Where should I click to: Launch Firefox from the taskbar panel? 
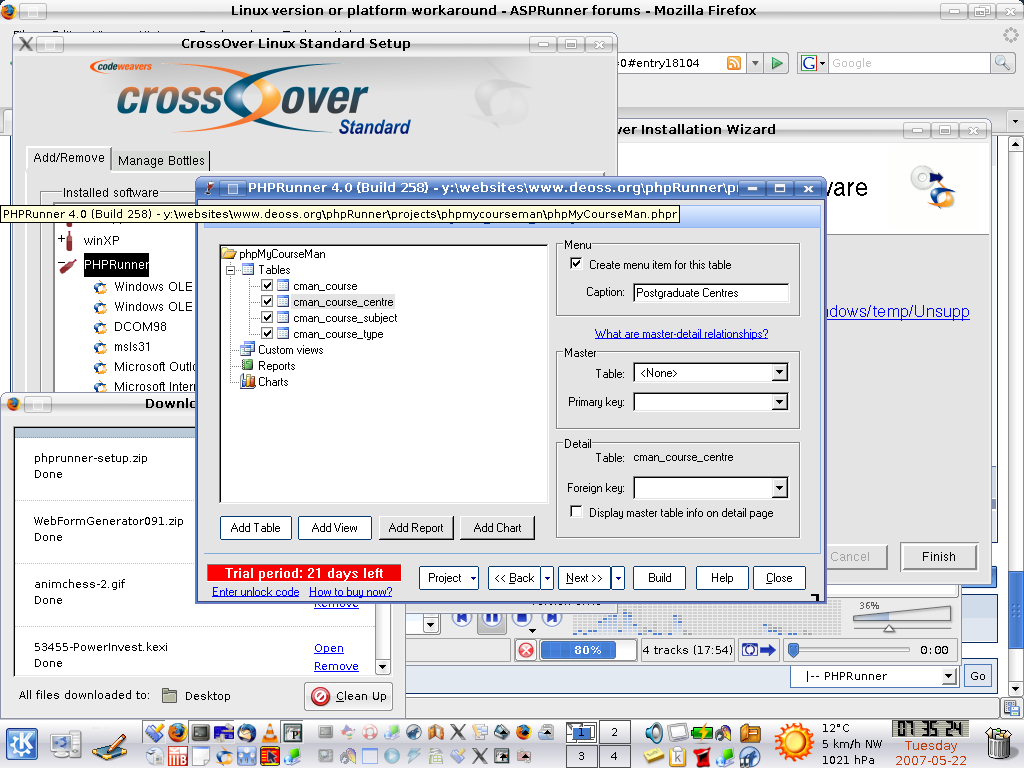tap(176, 733)
